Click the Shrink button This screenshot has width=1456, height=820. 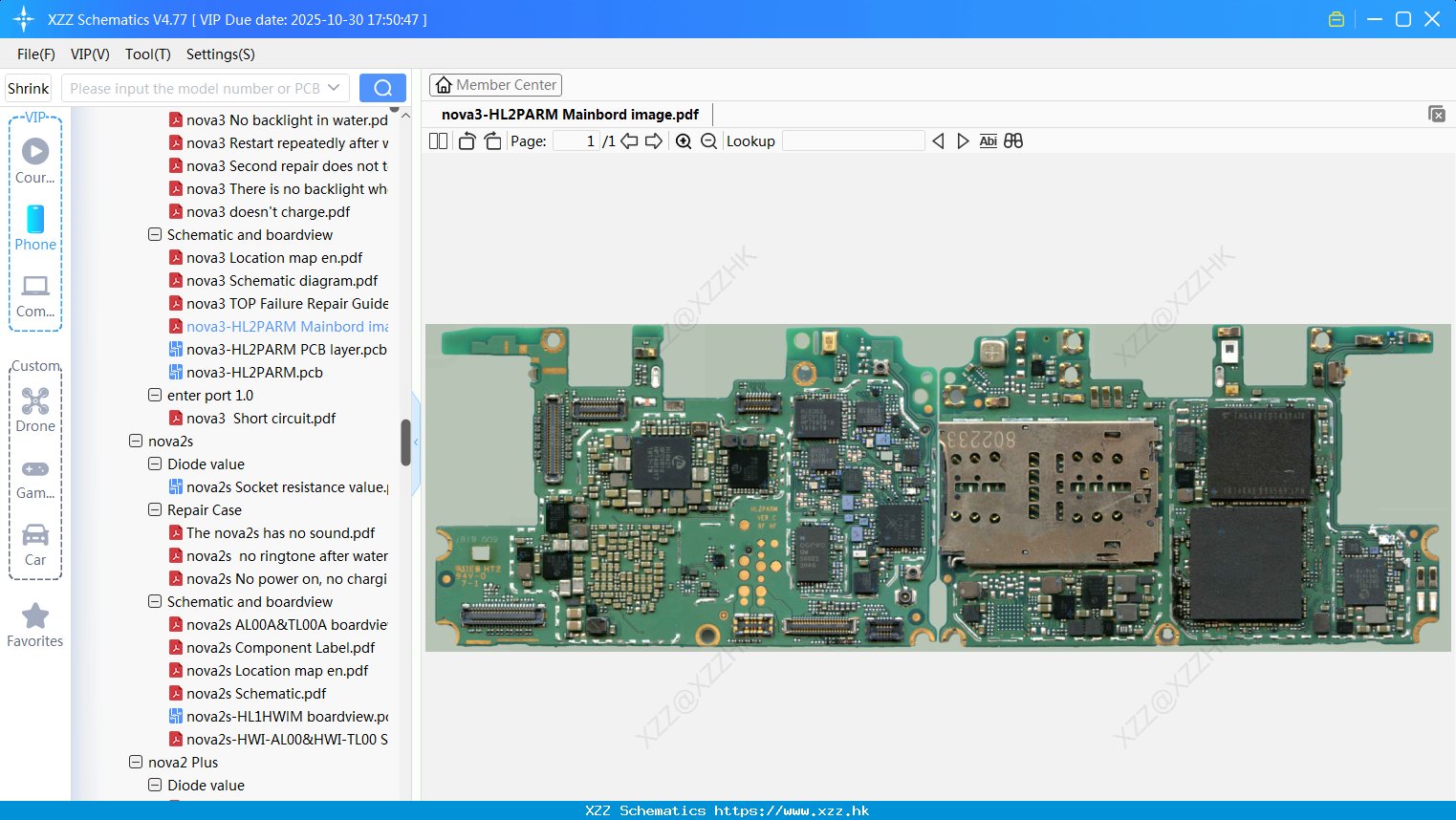(x=29, y=88)
